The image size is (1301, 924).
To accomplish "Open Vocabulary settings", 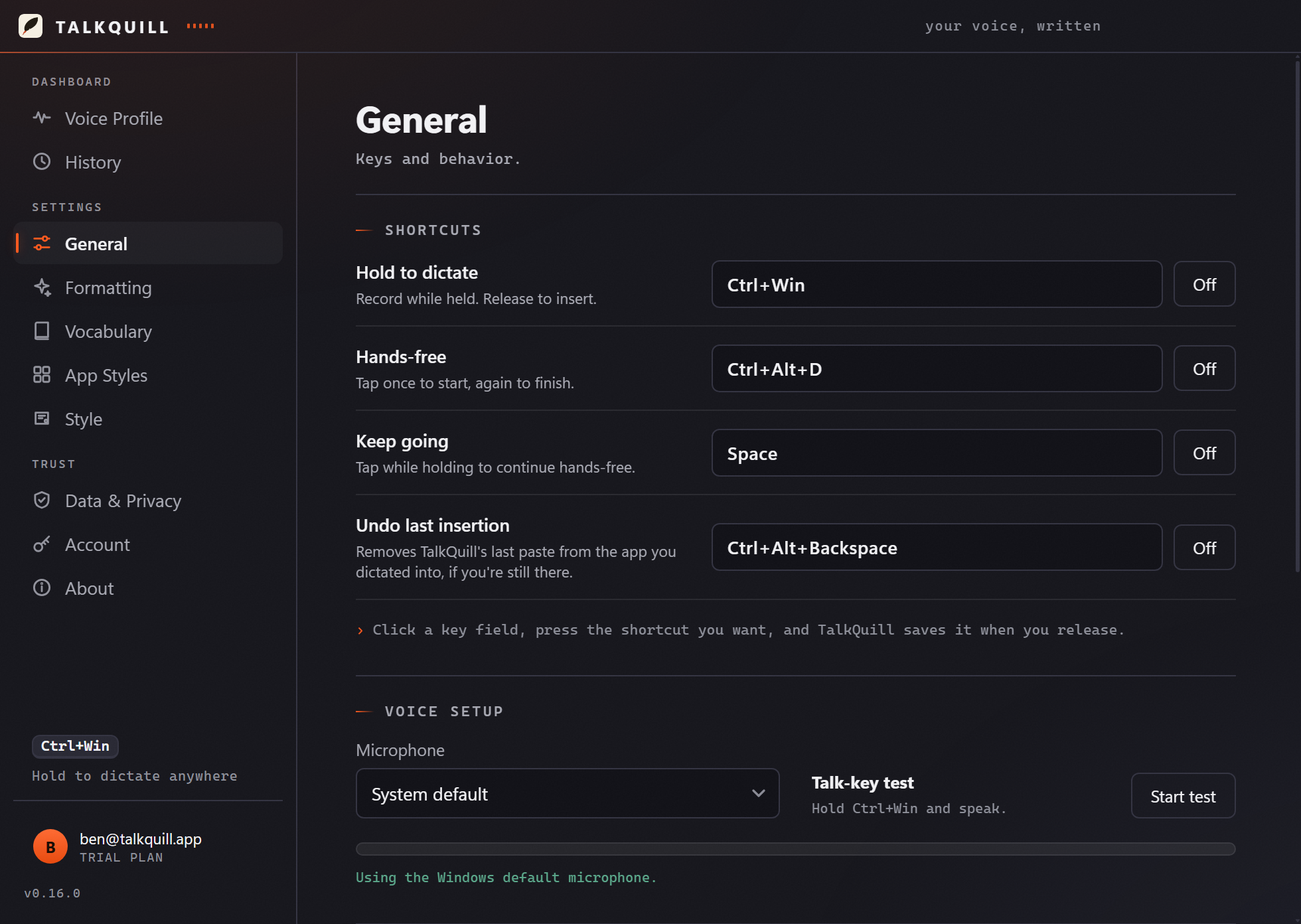I will click(147, 331).
